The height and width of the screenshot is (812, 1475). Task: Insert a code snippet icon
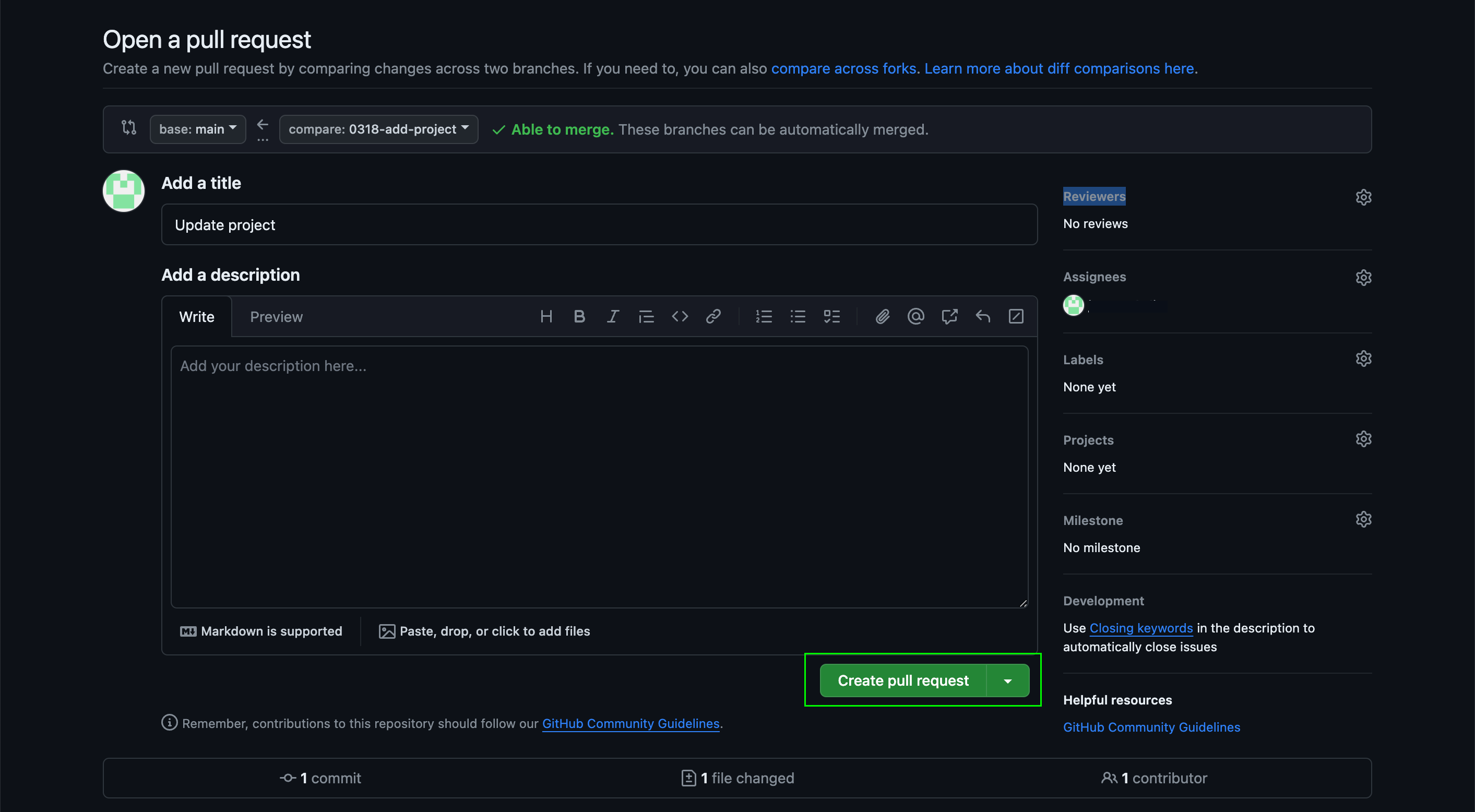[680, 317]
